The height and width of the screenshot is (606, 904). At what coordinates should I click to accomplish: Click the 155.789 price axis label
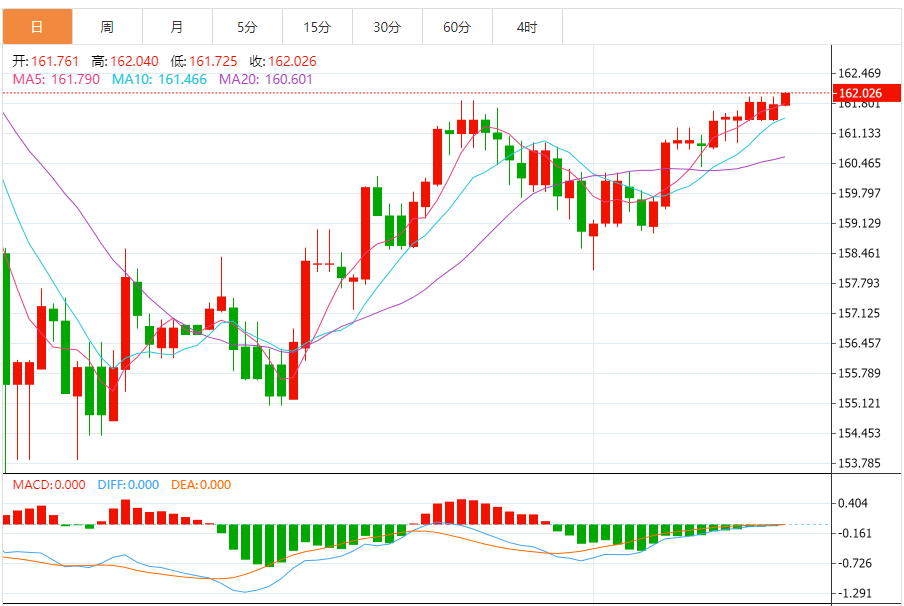click(x=859, y=373)
